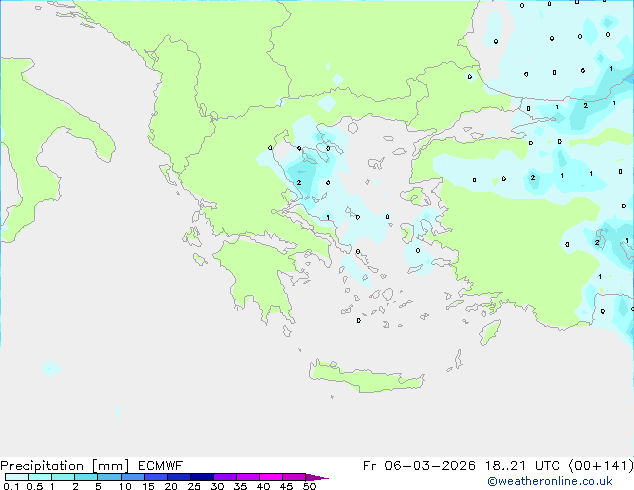Viewport: 634px width, 490px height.
Task: Pick the legend swatch between 45 and 50
Action: pyautogui.click(x=294, y=477)
